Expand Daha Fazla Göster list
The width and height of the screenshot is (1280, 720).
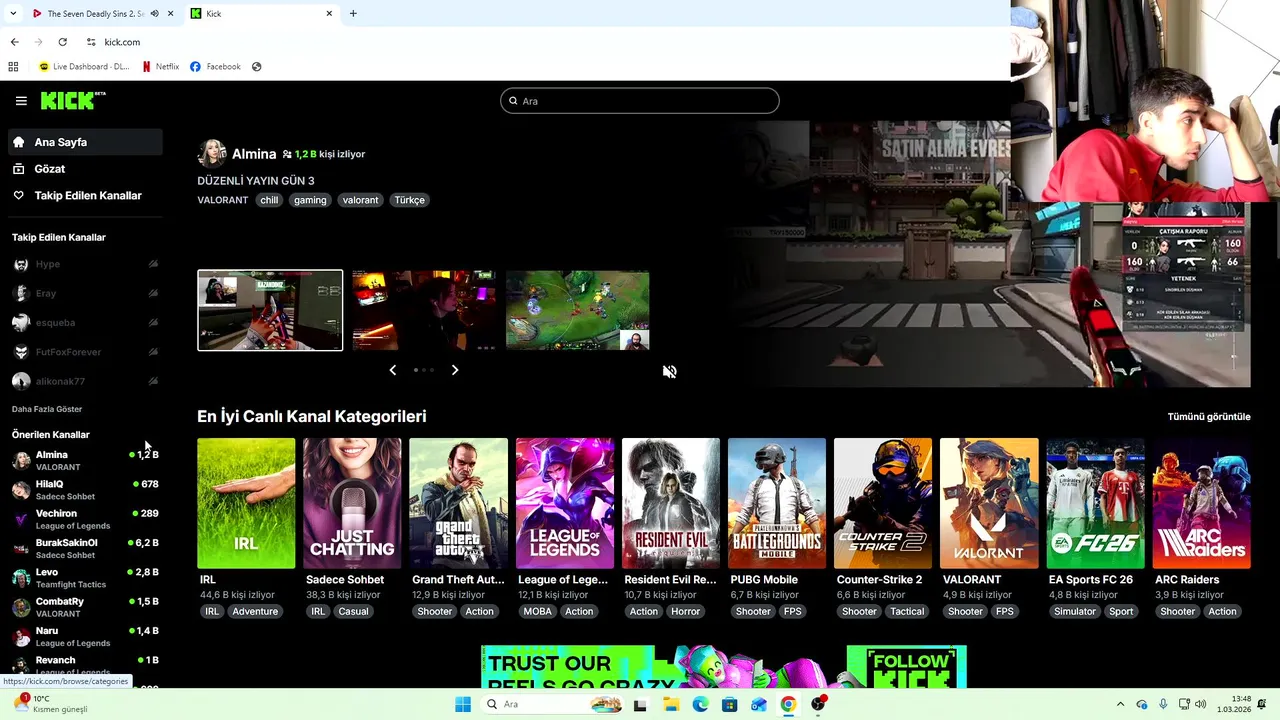pos(47,409)
